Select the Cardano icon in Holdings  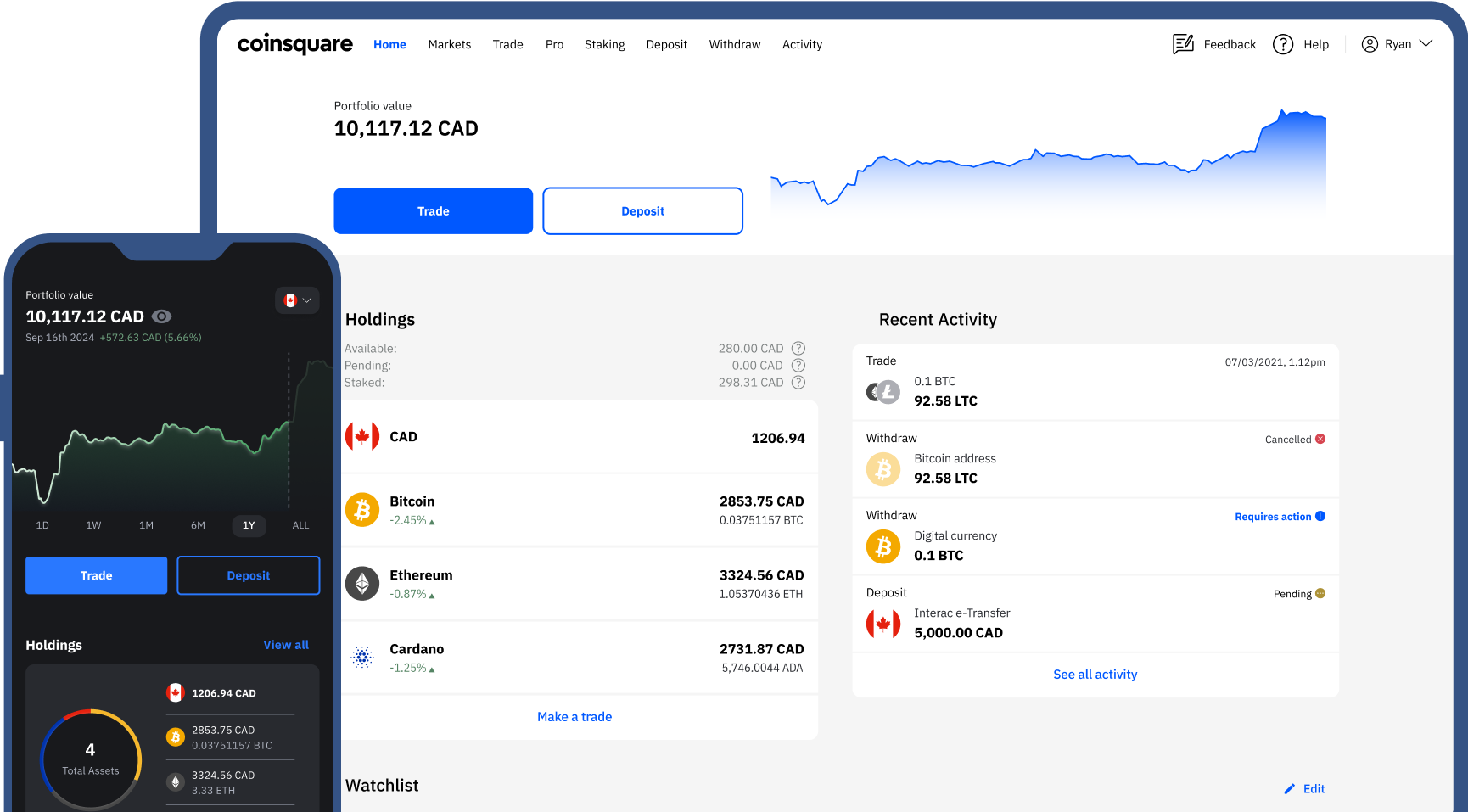pos(362,657)
